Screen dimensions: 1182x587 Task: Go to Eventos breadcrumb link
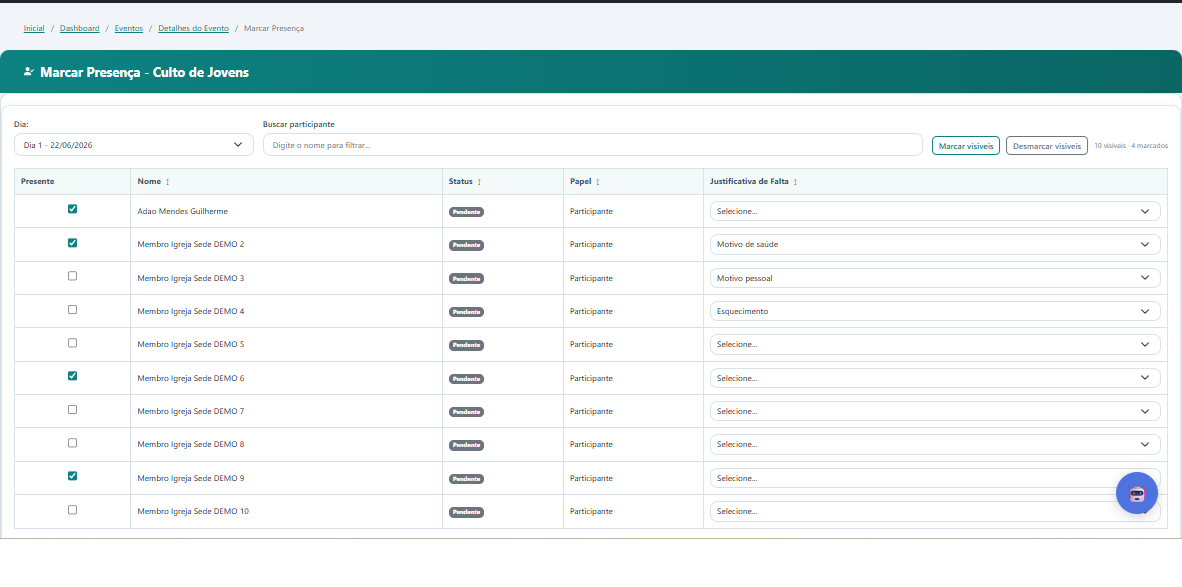129,29
